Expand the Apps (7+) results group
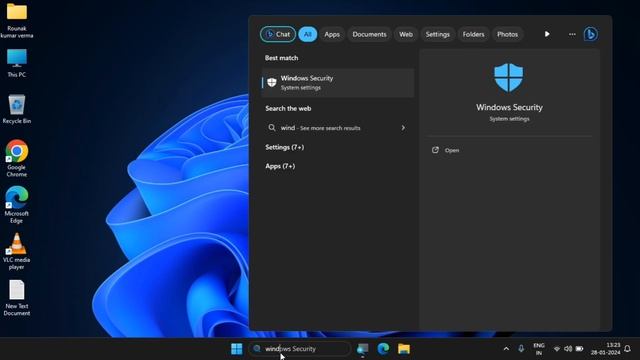The image size is (640, 360). pos(280,166)
